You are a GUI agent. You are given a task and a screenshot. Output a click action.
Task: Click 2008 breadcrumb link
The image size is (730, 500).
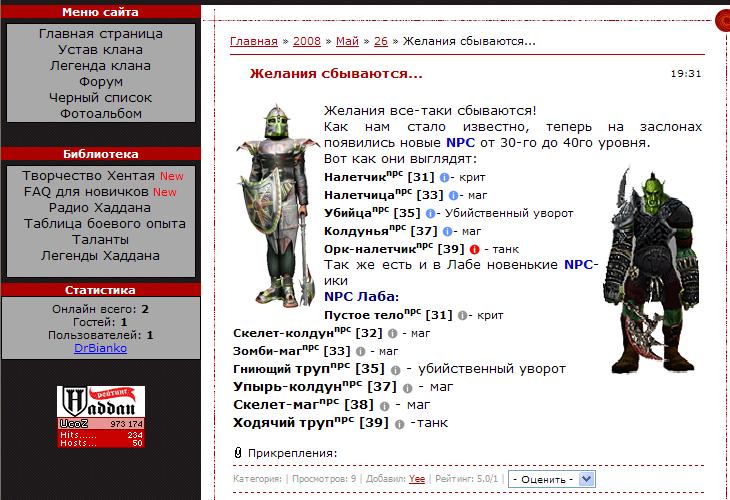[x=307, y=41]
